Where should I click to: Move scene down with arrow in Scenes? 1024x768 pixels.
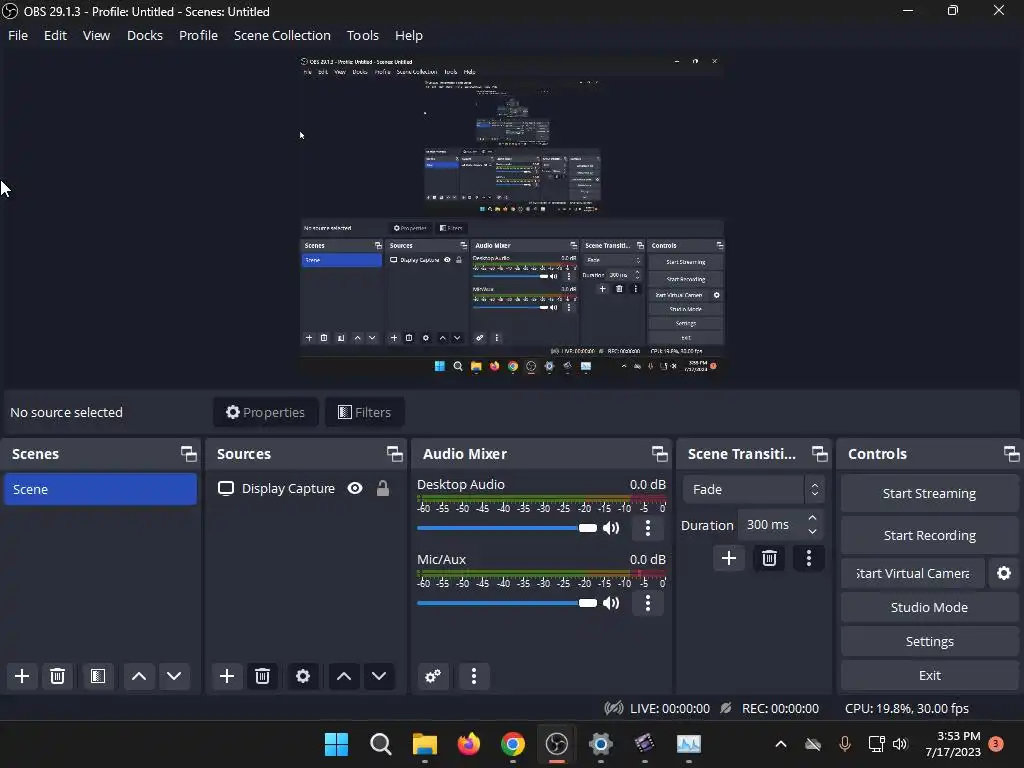tap(174, 676)
